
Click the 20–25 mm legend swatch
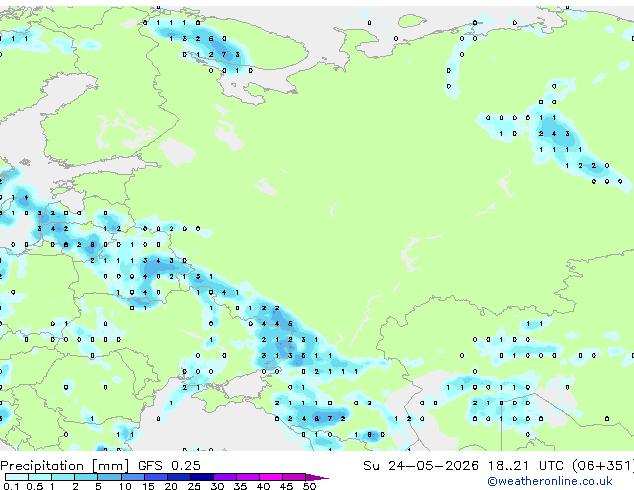click(179, 477)
